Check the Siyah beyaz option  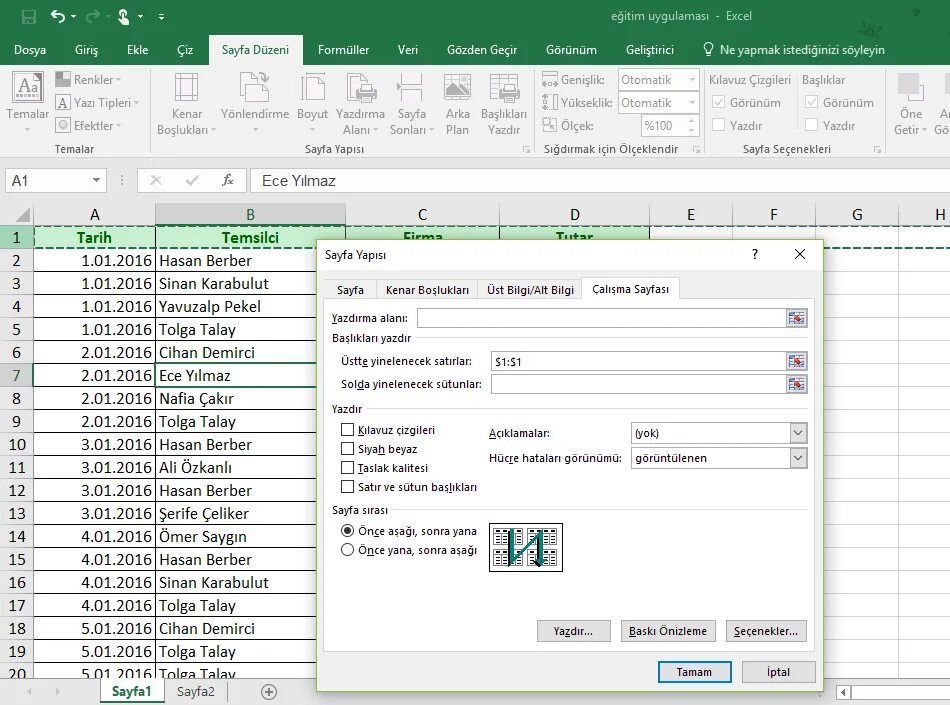pos(347,449)
